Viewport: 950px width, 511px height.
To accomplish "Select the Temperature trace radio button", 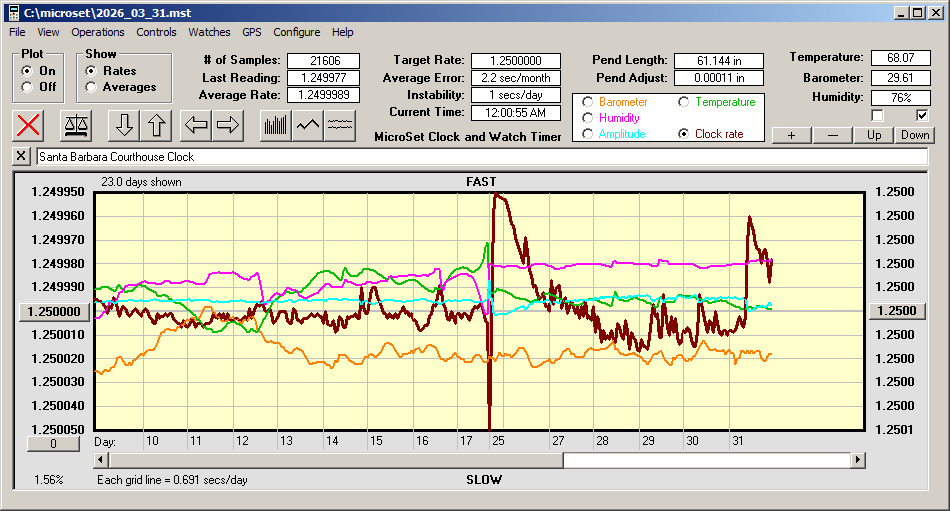I will [684, 102].
